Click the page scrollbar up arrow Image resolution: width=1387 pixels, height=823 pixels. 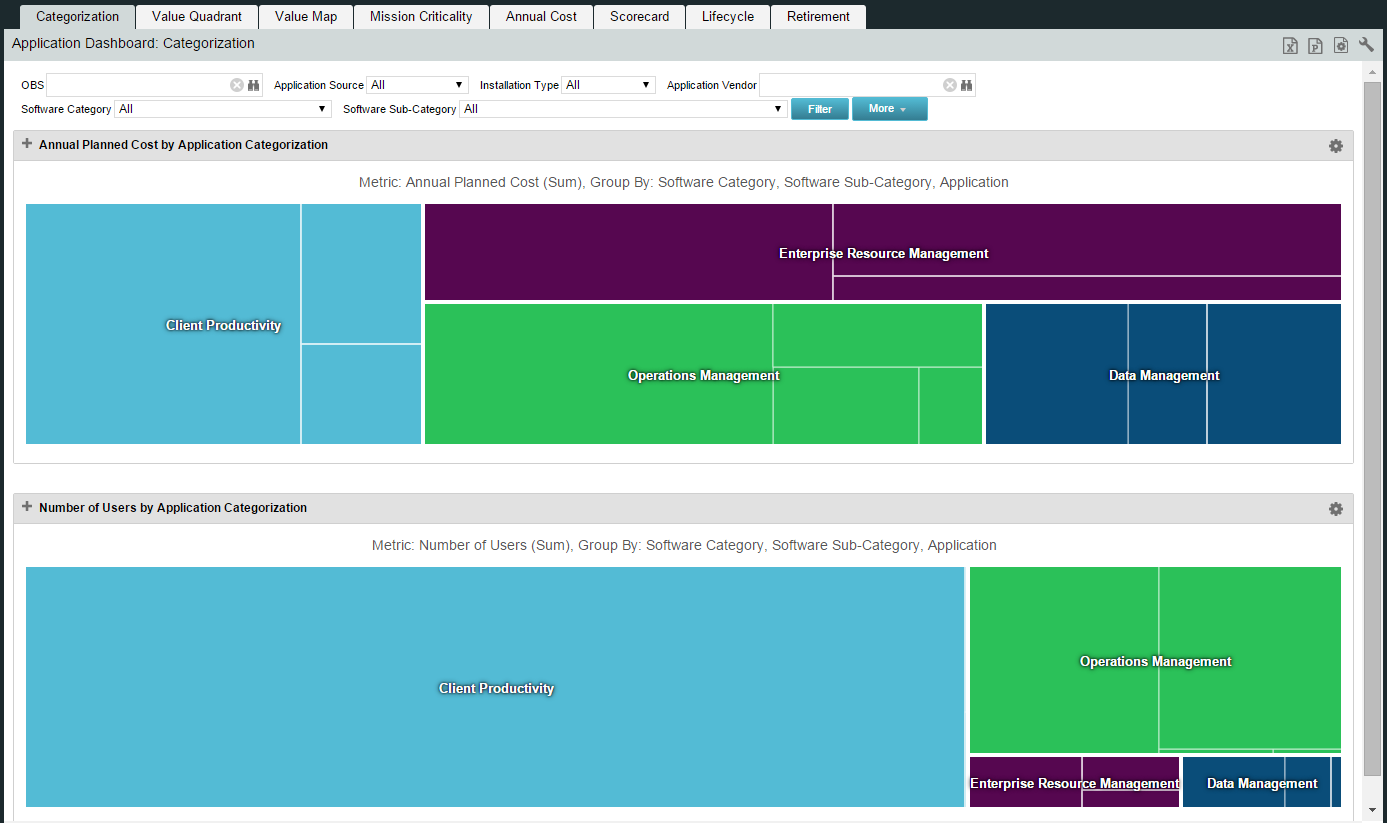click(1373, 73)
